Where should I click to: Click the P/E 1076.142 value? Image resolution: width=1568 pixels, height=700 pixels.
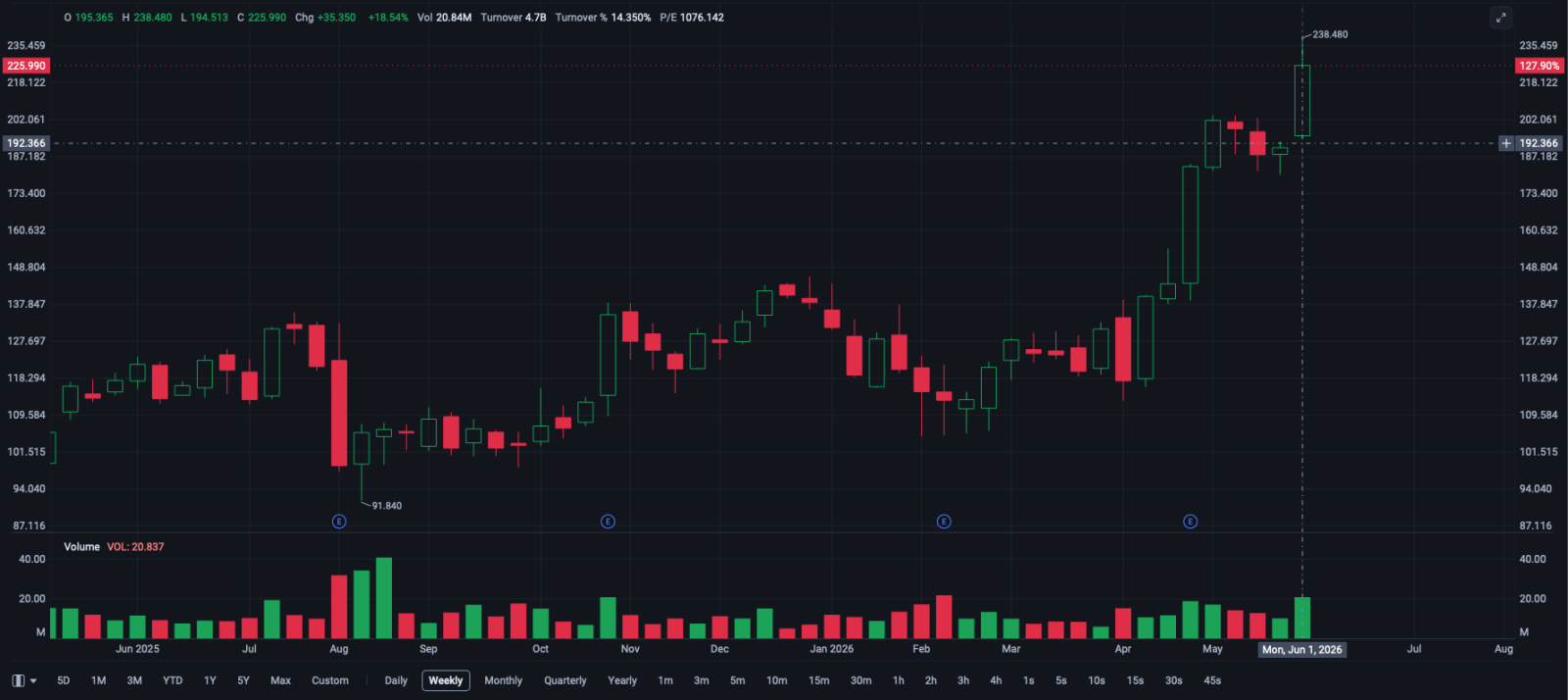point(692,18)
